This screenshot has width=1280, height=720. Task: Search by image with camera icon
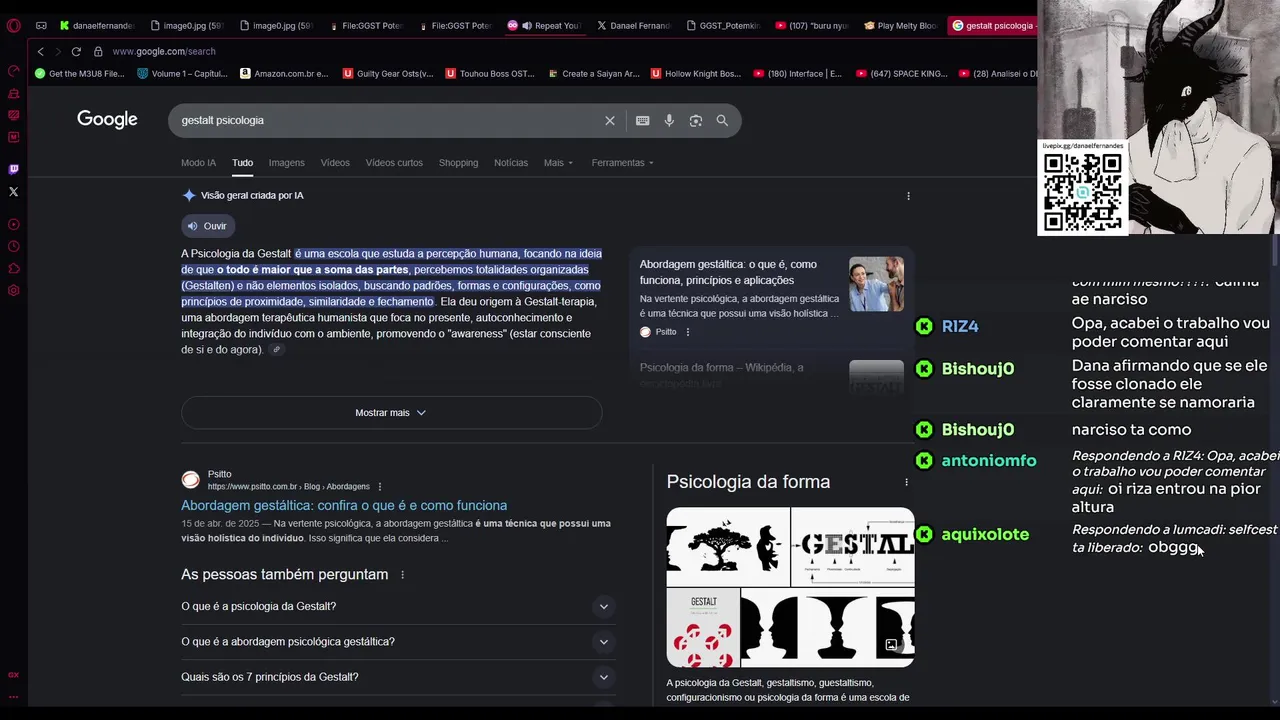point(695,121)
